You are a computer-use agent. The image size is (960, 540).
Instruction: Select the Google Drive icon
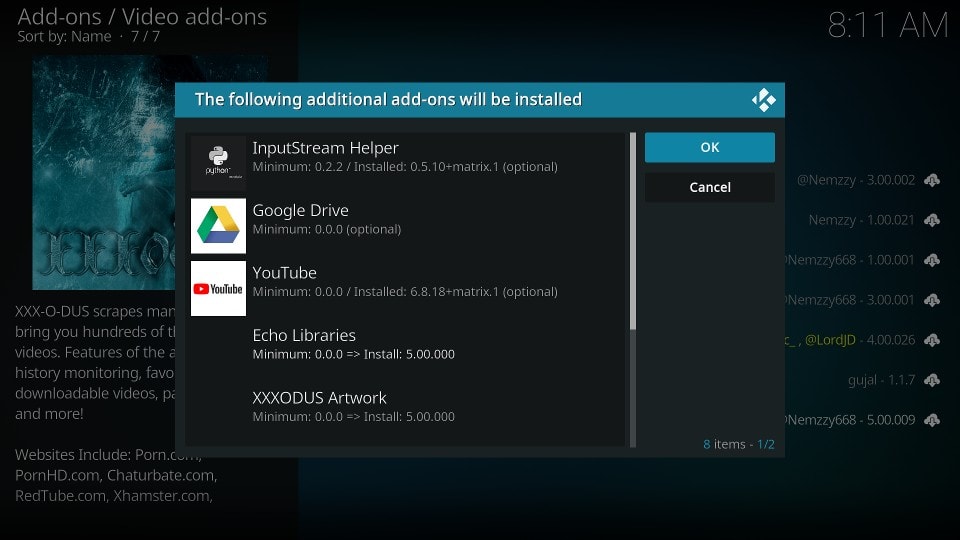click(x=218, y=225)
